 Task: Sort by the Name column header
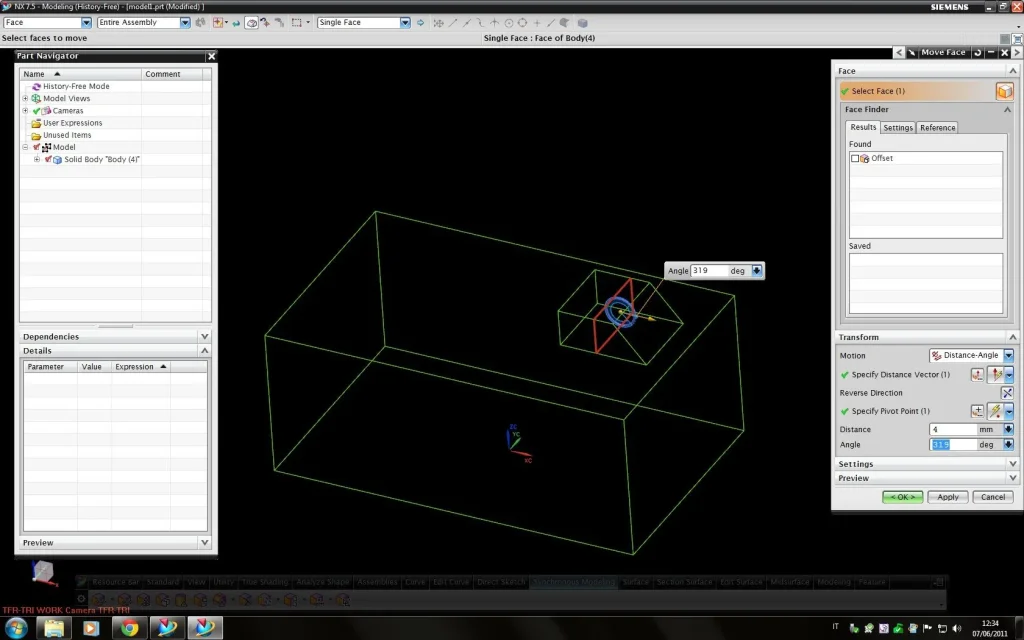80,74
